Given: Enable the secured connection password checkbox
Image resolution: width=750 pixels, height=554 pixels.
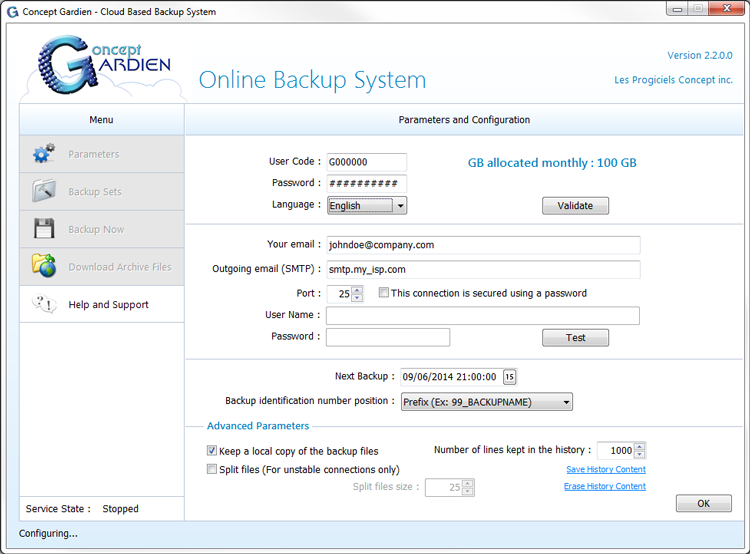Looking at the screenshot, I should coord(384,293).
